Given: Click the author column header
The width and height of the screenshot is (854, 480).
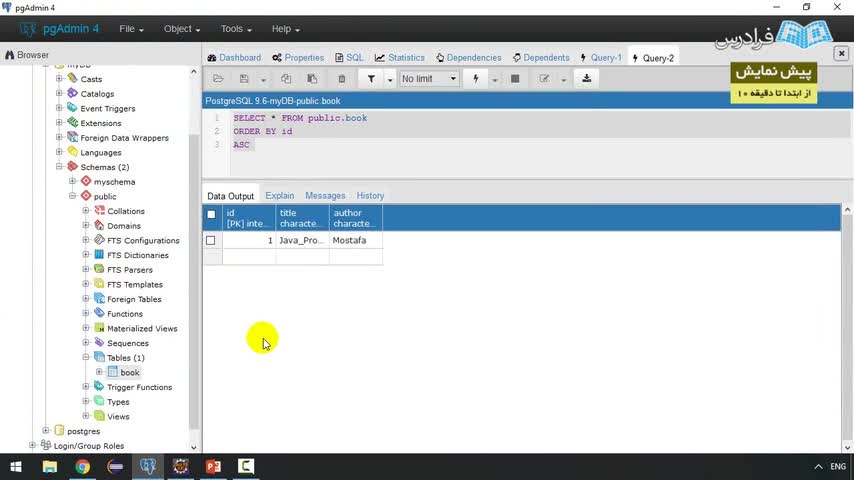Looking at the screenshot, I should [355, 218].
